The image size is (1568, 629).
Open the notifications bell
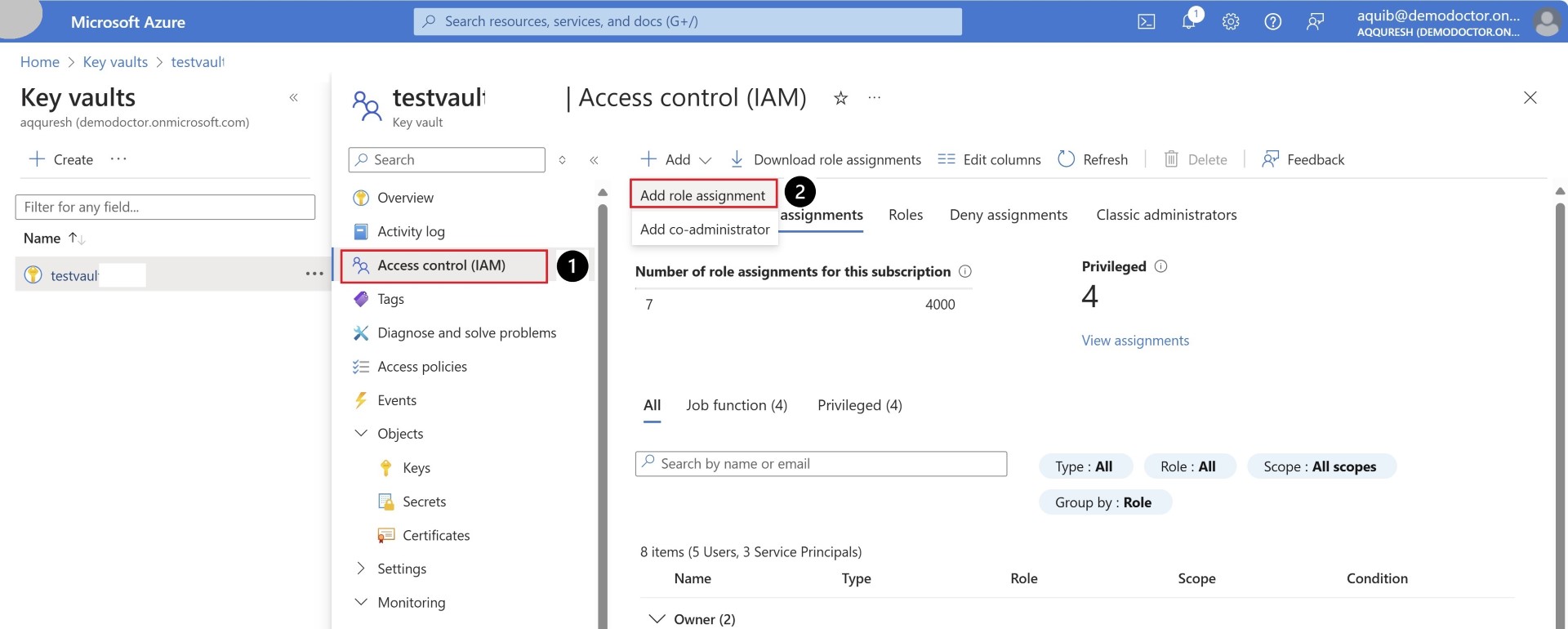tap(1189, 21)
